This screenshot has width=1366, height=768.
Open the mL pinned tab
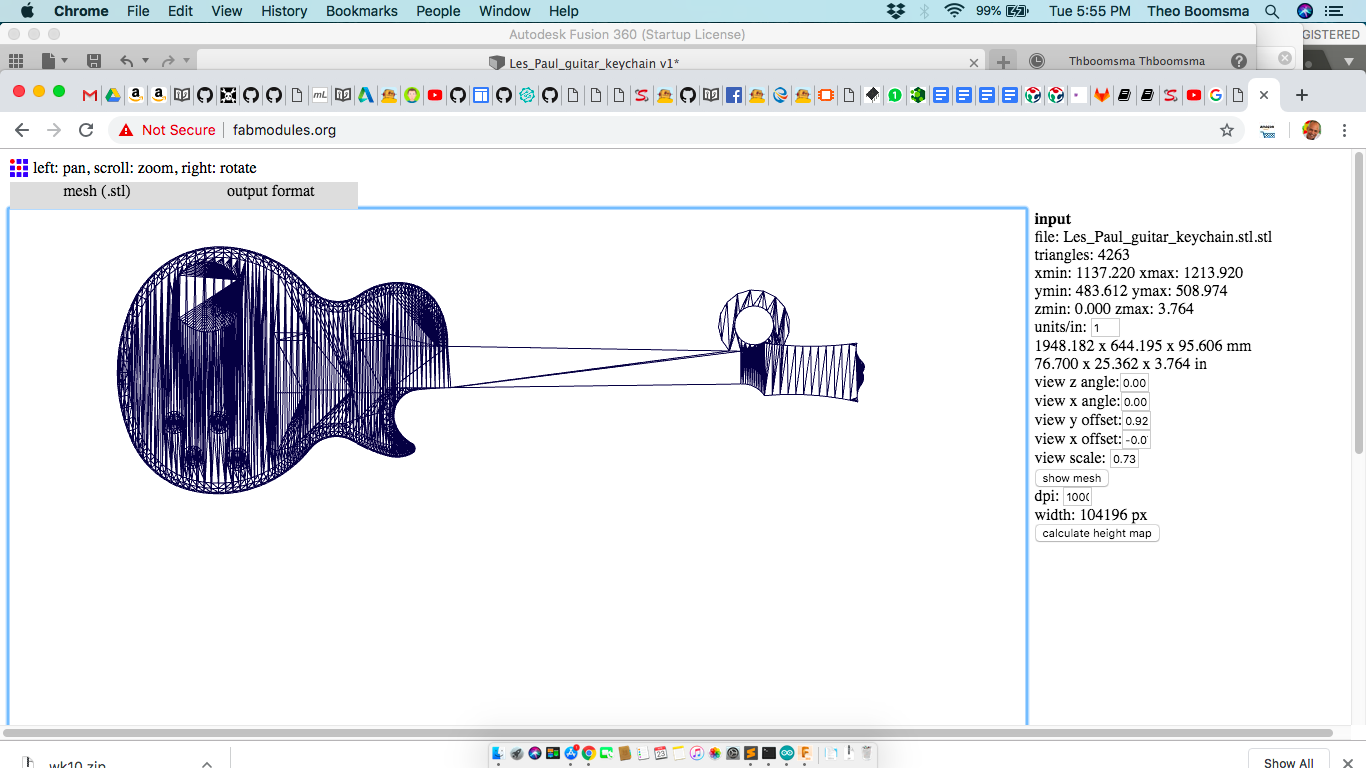point(320,95)
